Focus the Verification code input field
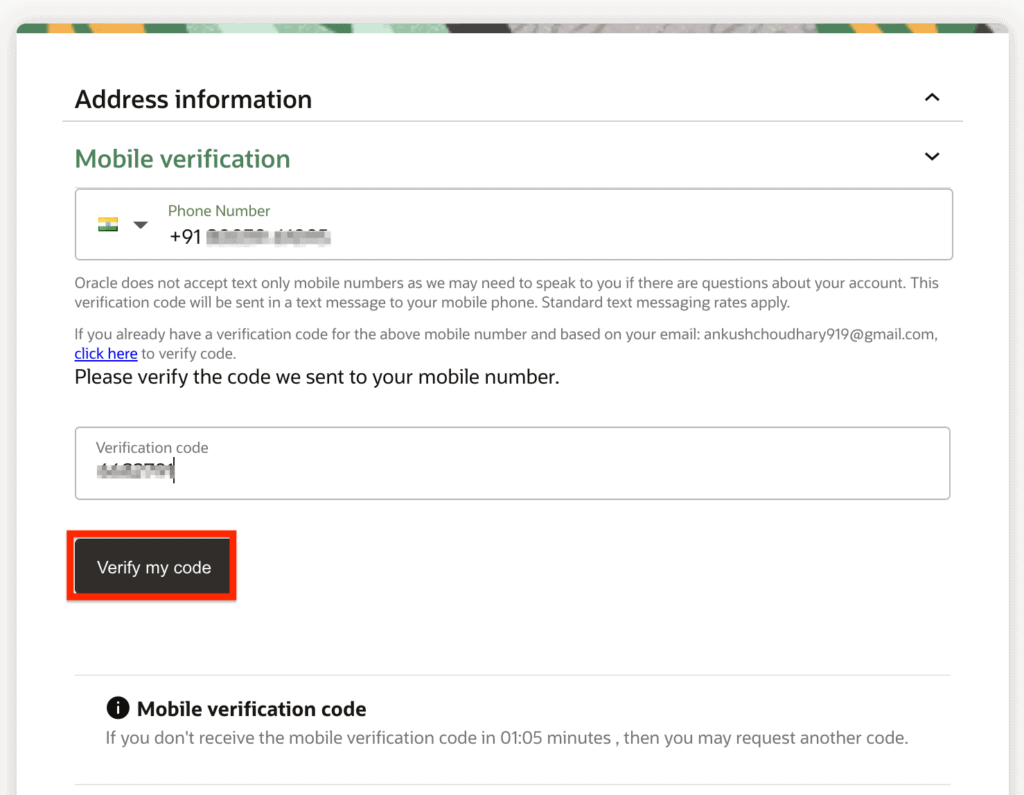Viewport: 1024px width, 795px height. 512,472
